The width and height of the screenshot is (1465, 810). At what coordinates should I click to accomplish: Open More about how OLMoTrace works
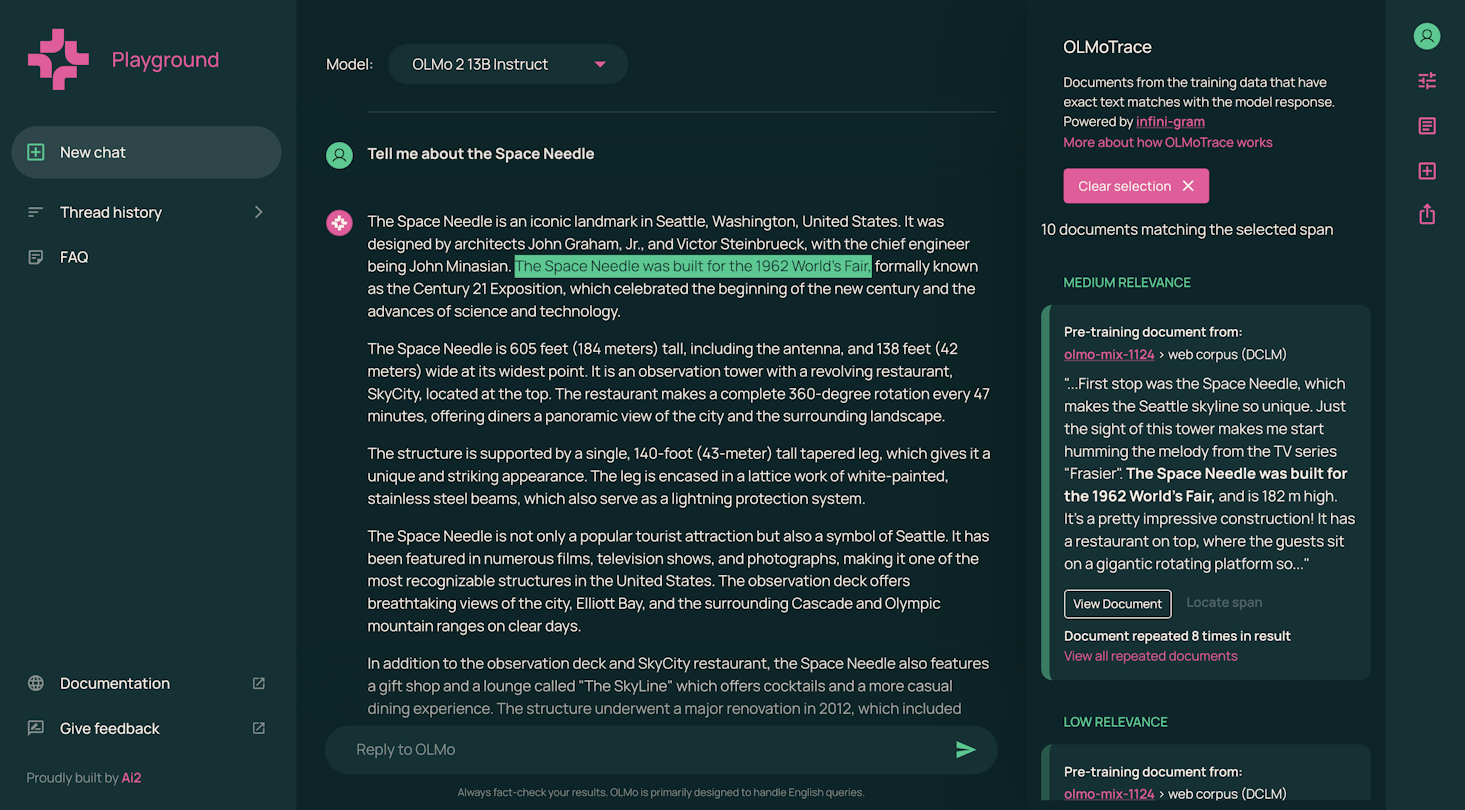point(1168,143)
